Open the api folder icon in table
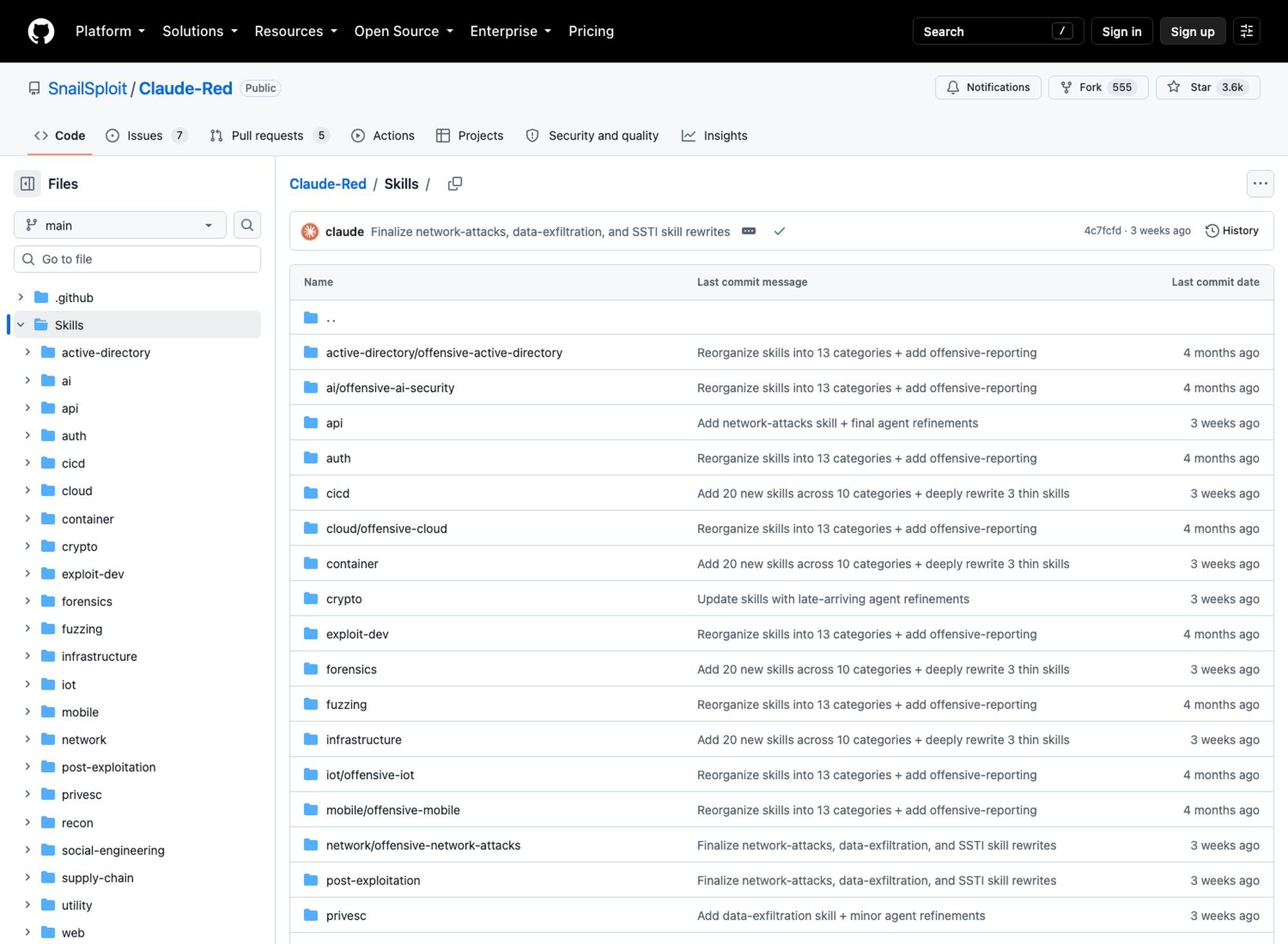 311,422
